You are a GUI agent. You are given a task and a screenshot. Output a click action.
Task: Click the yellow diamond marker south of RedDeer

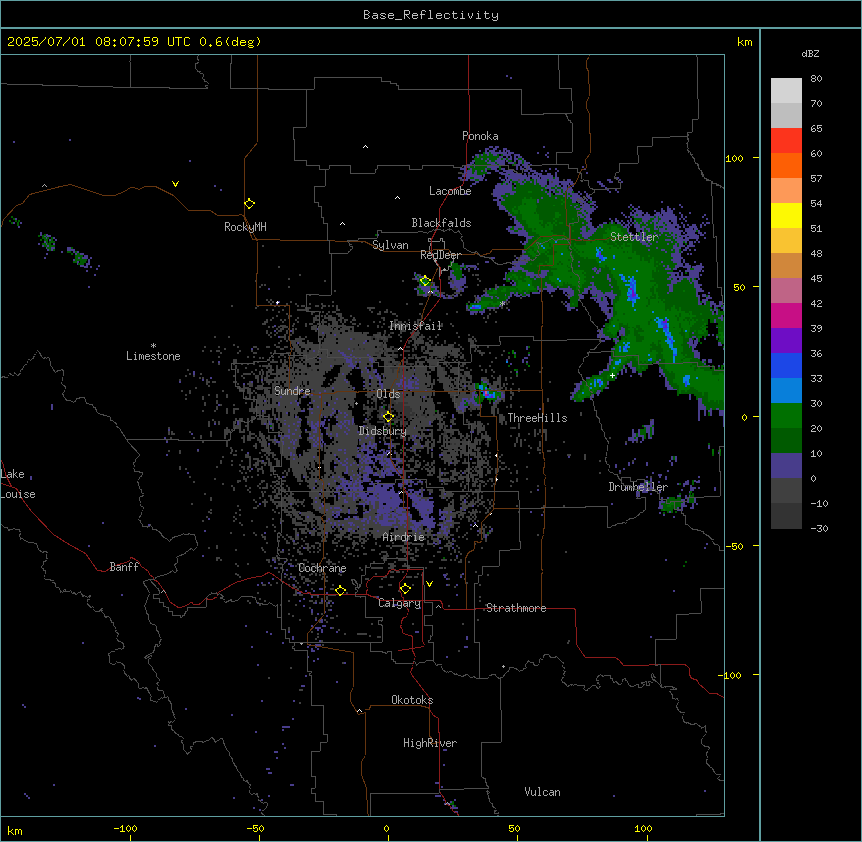425,281
